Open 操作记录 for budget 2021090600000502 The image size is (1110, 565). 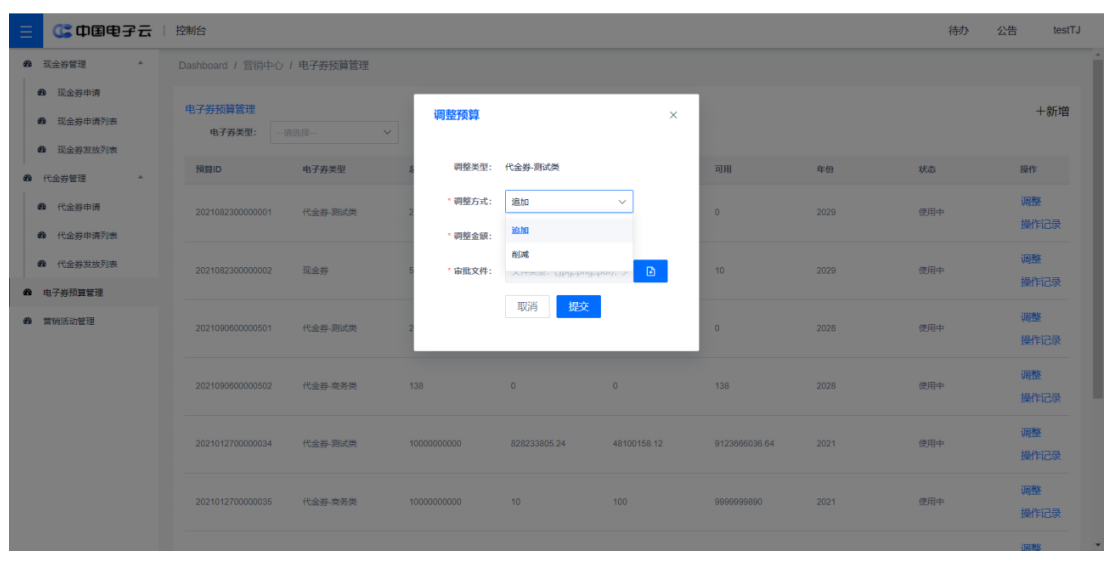coord(1041,397)
